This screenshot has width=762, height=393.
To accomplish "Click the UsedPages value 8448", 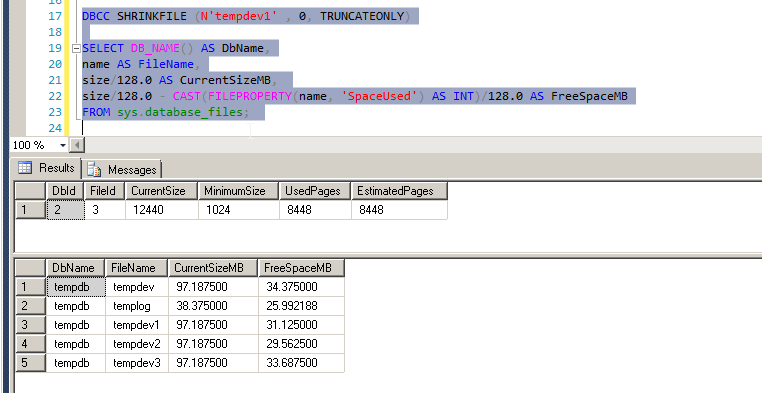I will (x=315, y=210).
